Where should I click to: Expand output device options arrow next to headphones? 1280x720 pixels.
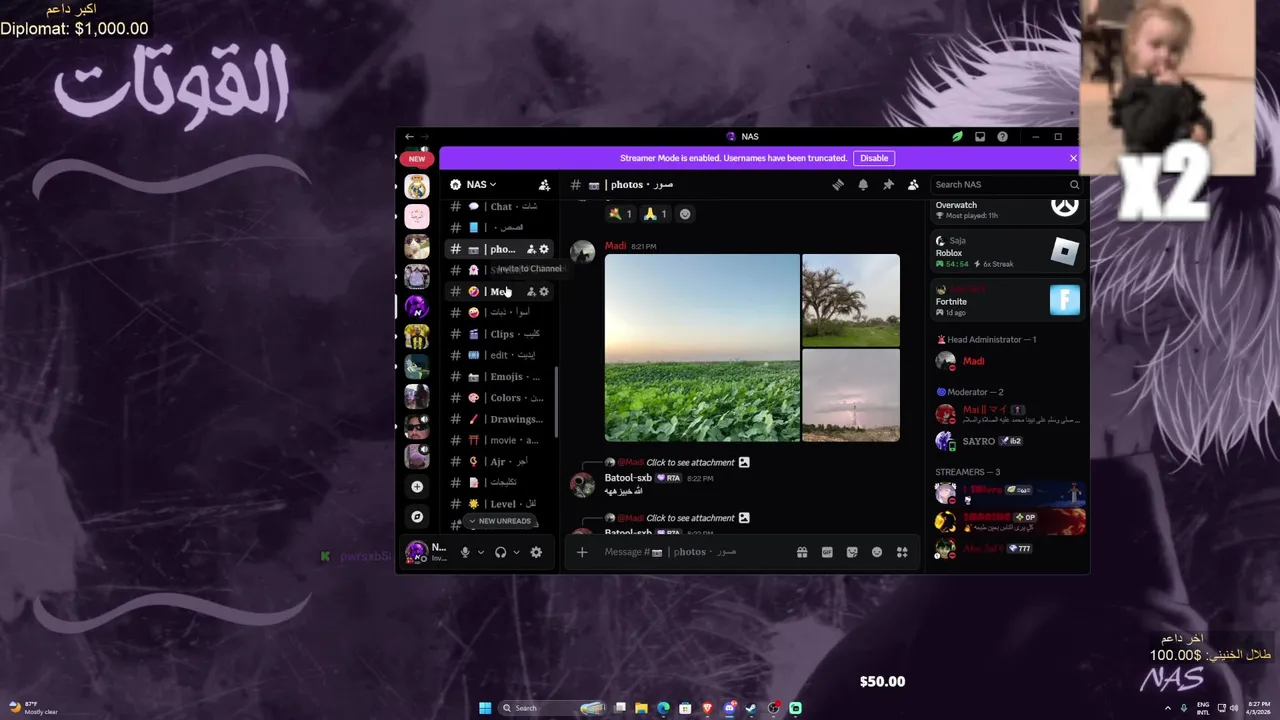[x=516, y=552]
